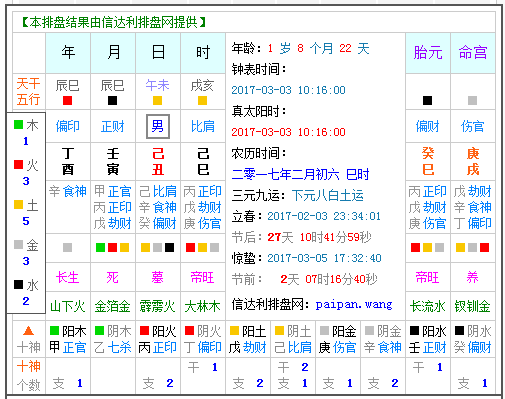Click the black square next to 阳水

pyautogui.click(x=414, y=331)
